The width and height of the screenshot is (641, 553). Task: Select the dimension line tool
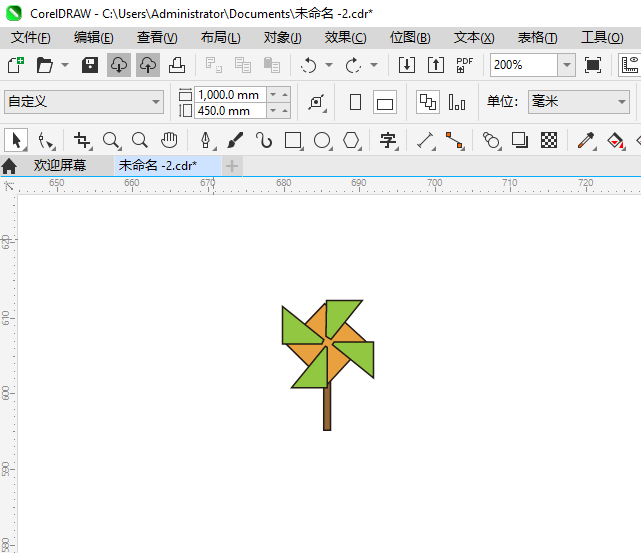click(x=426, y=140)
